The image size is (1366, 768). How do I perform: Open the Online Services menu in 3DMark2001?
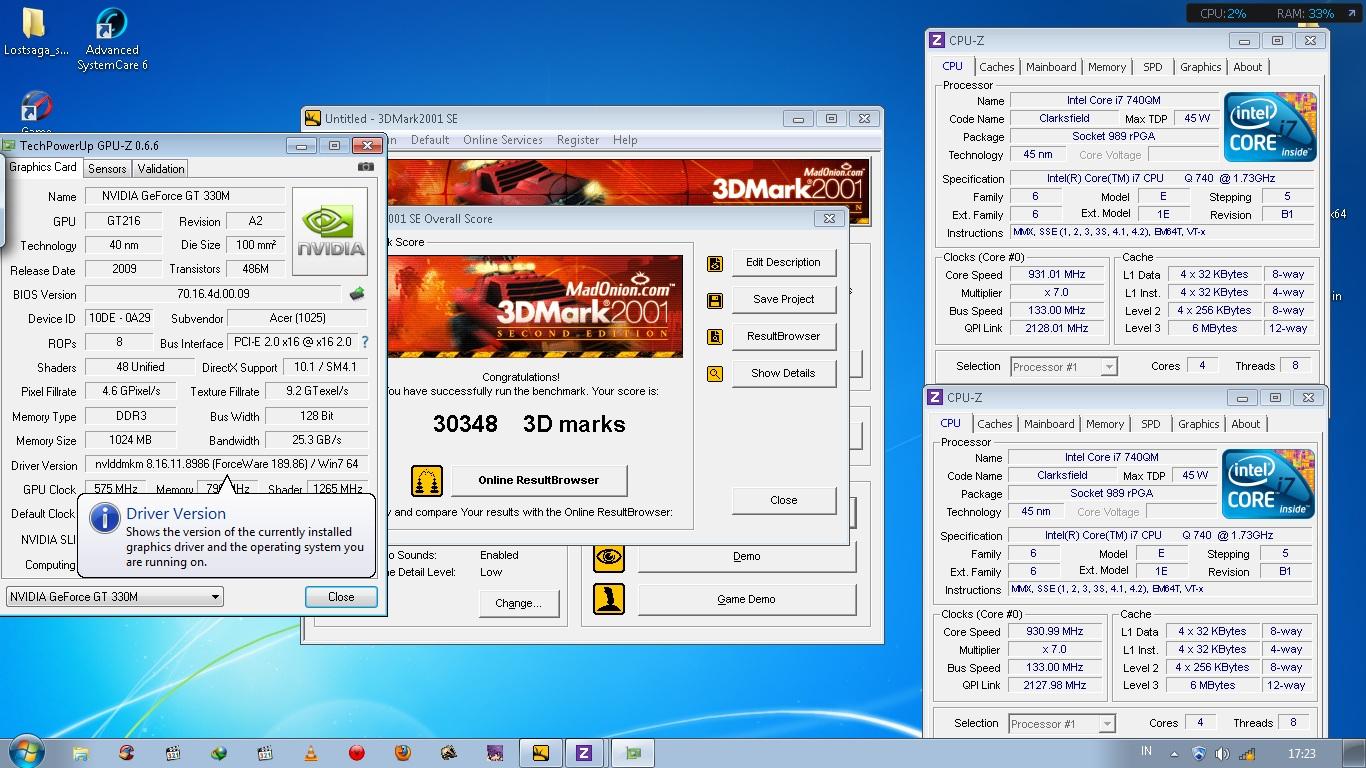tap(503, 140)
